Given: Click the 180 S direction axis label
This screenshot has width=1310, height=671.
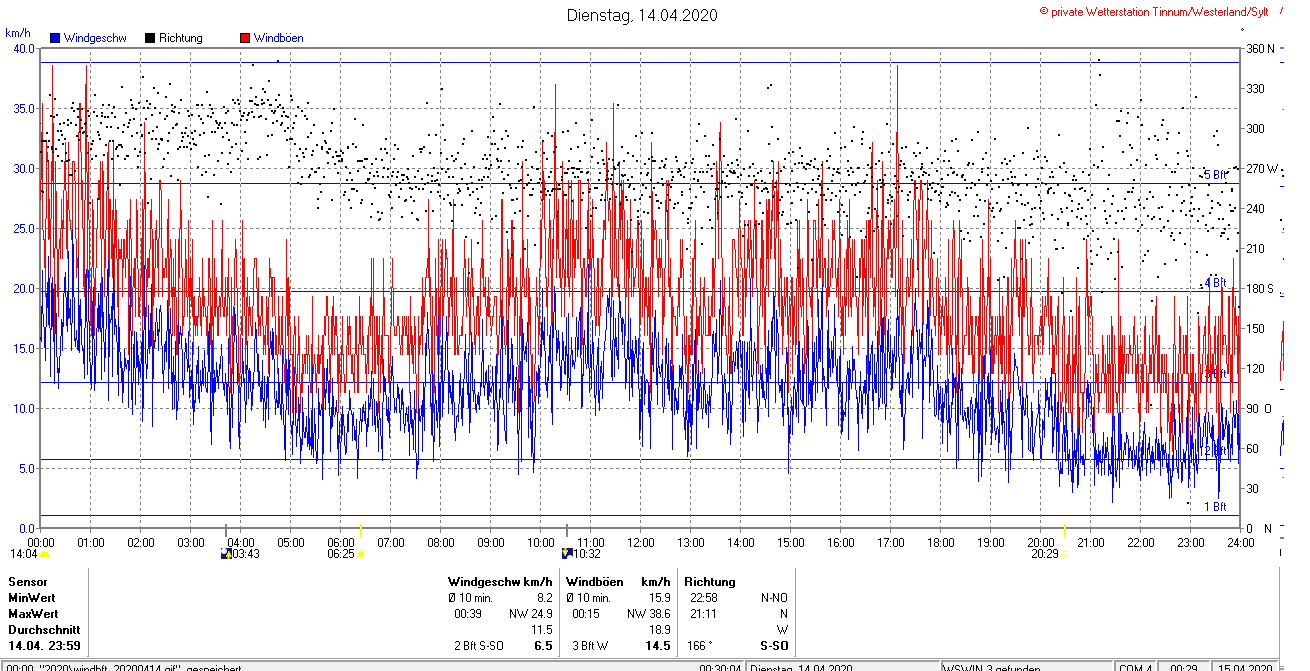Looking at the screenshot, I should pyautogui.click(x=1260, y=288).
